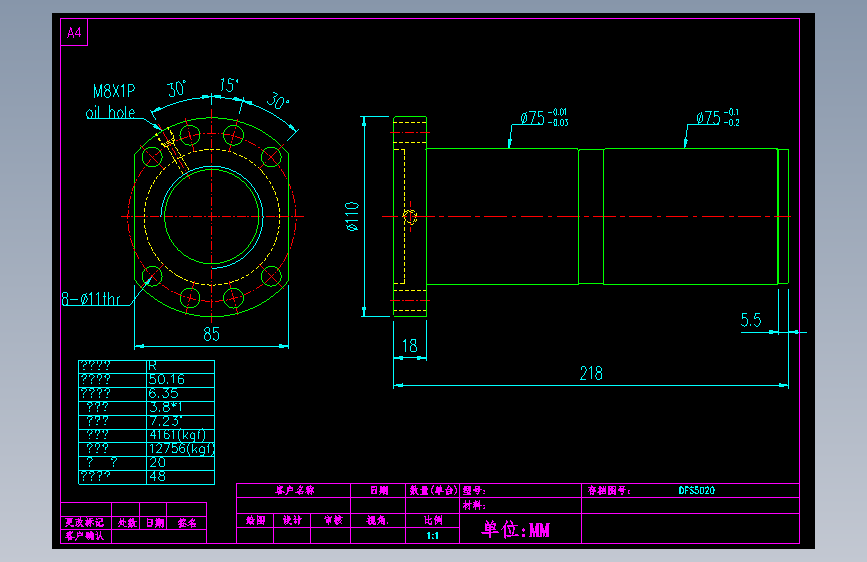Click the 存档图号: label
This screenshot has height=562, width=867.
[x=609, y=491]
